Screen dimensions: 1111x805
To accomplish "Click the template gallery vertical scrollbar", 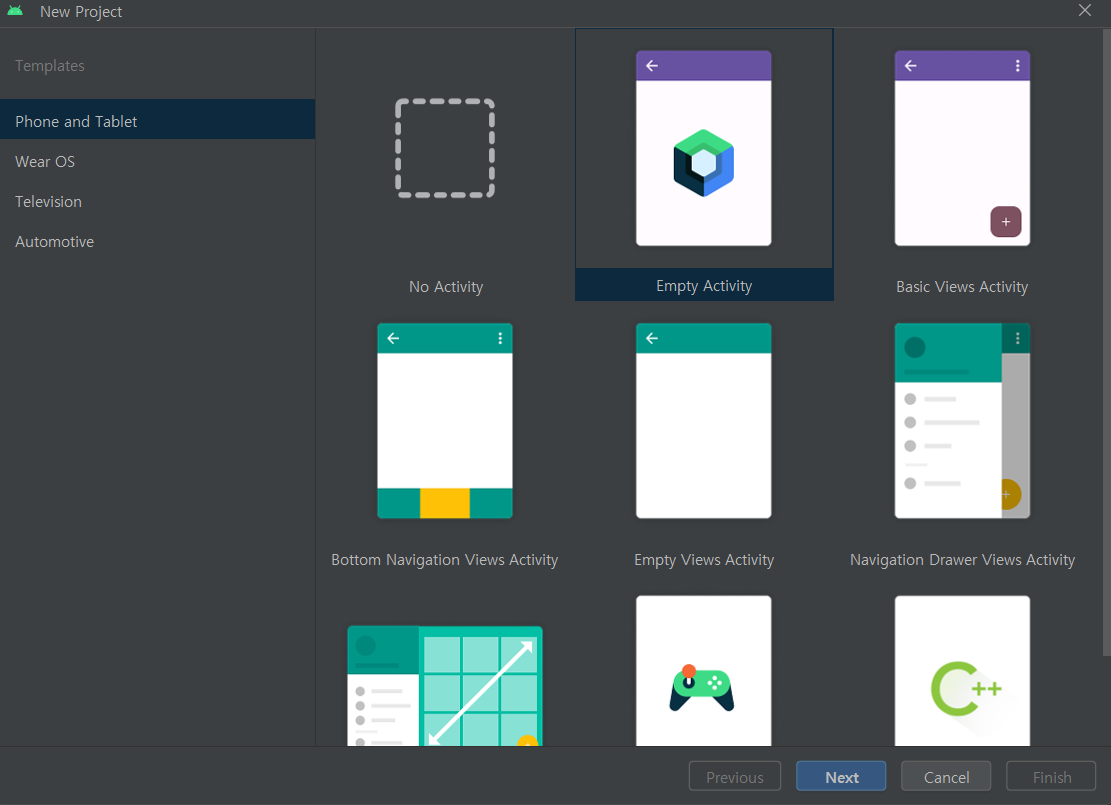I will (1106, 342).
